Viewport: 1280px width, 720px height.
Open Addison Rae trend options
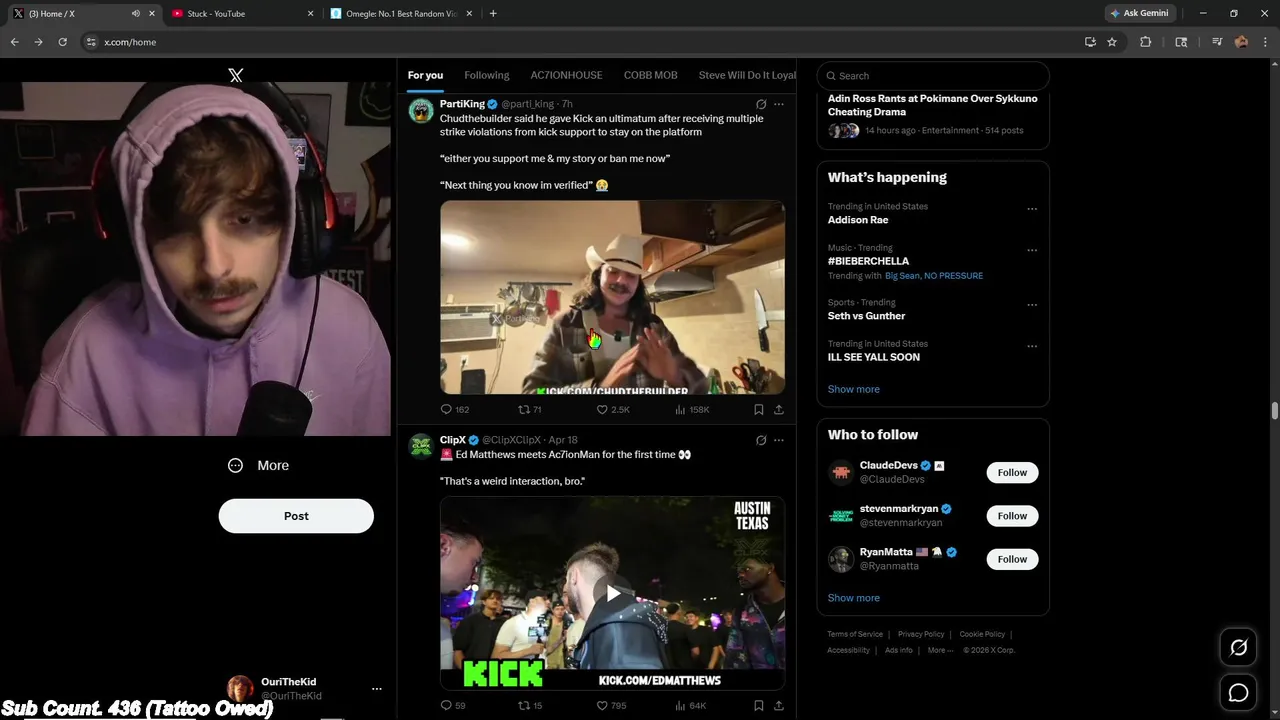1032,209
